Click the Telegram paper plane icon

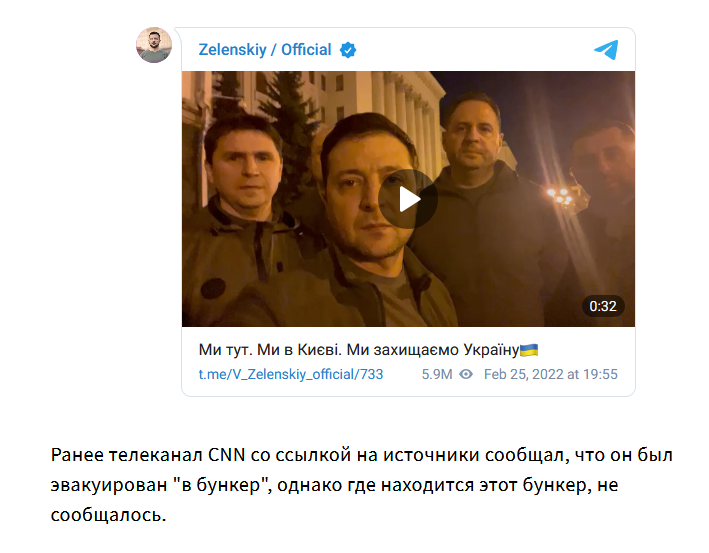[606, 50]
